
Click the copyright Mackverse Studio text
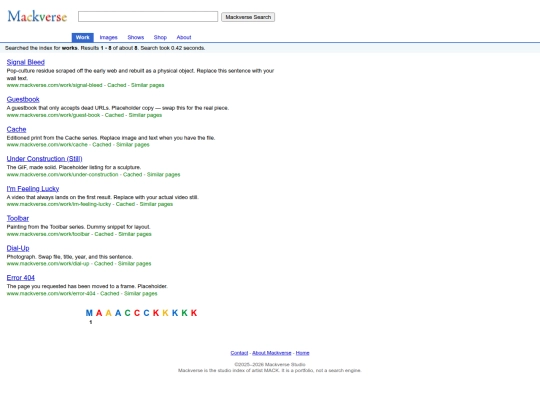(x=270, y=364)
